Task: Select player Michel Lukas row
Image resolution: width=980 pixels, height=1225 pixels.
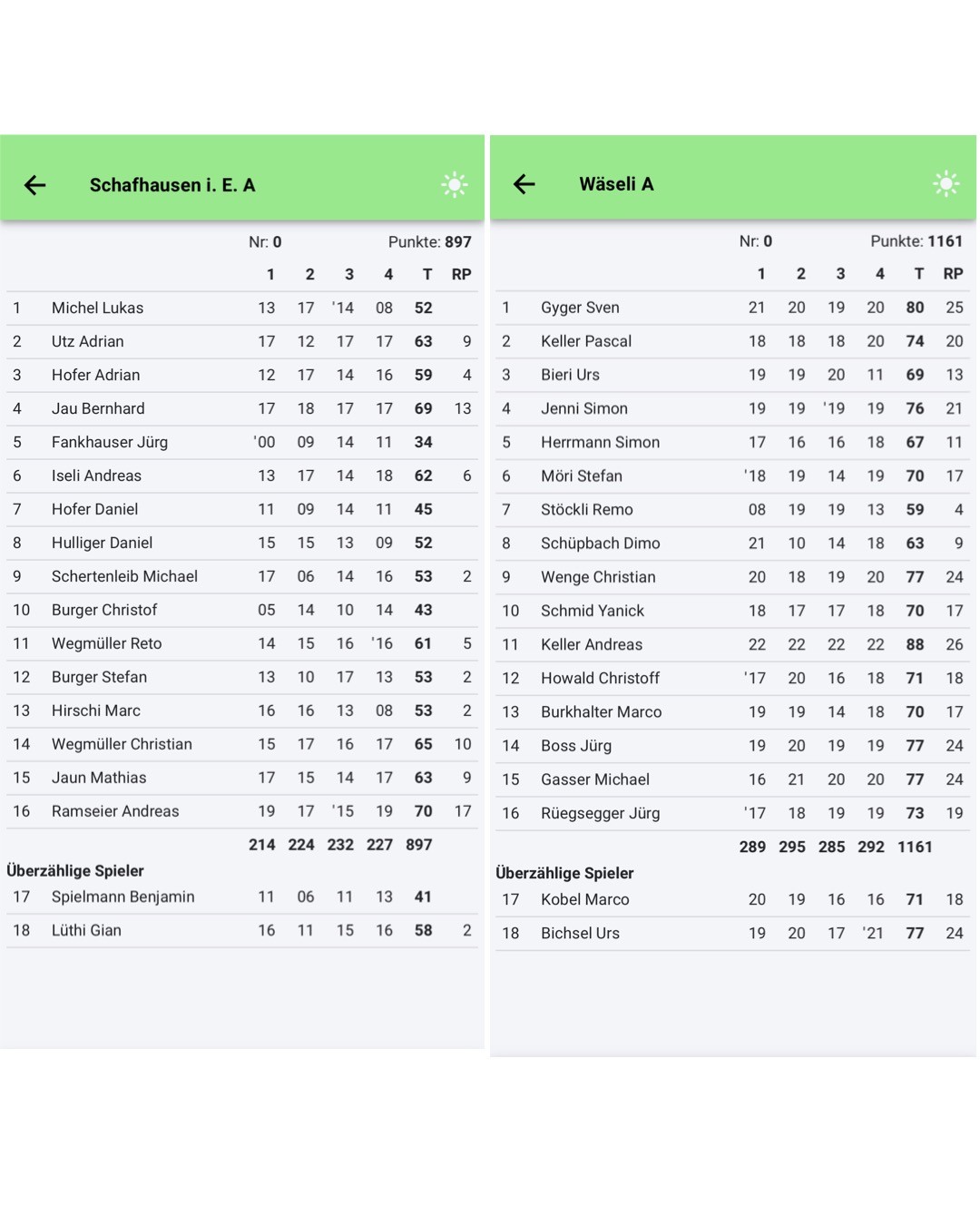Action: pyautogui.click(x=98, y=308)
